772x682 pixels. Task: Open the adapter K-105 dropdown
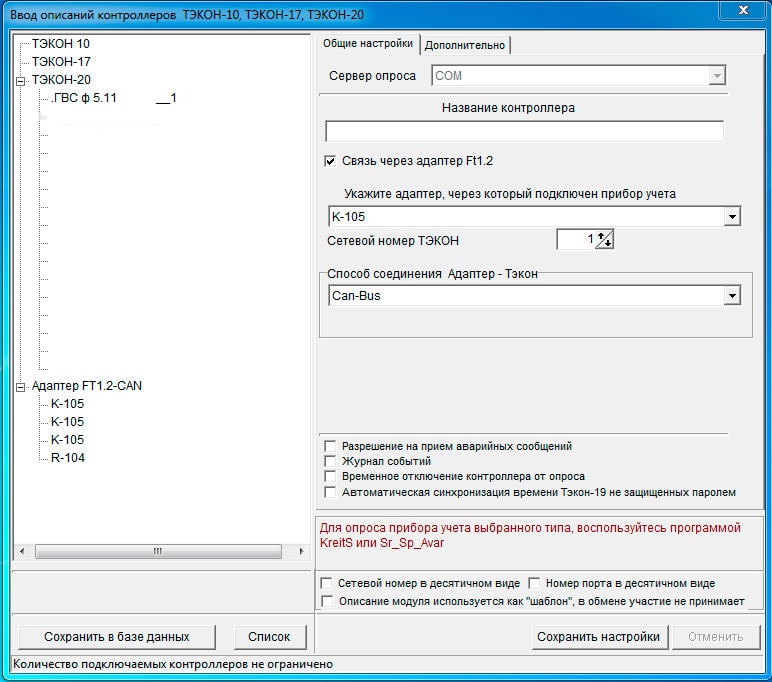click(x=732, y=217)
